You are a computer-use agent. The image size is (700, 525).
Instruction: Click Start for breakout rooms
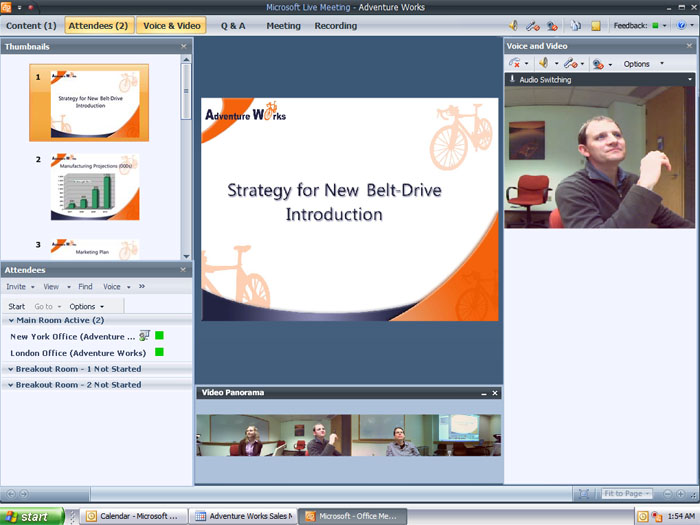coord(17,306)
